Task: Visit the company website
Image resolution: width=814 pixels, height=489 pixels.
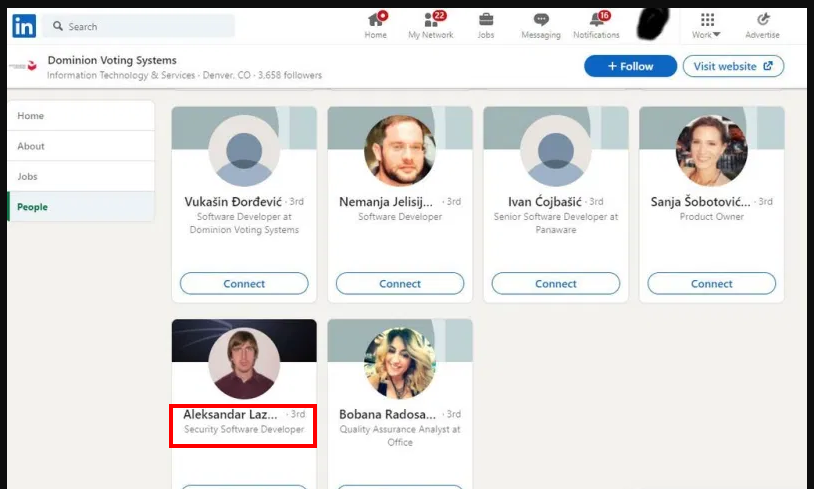Action: click(733, 66)
